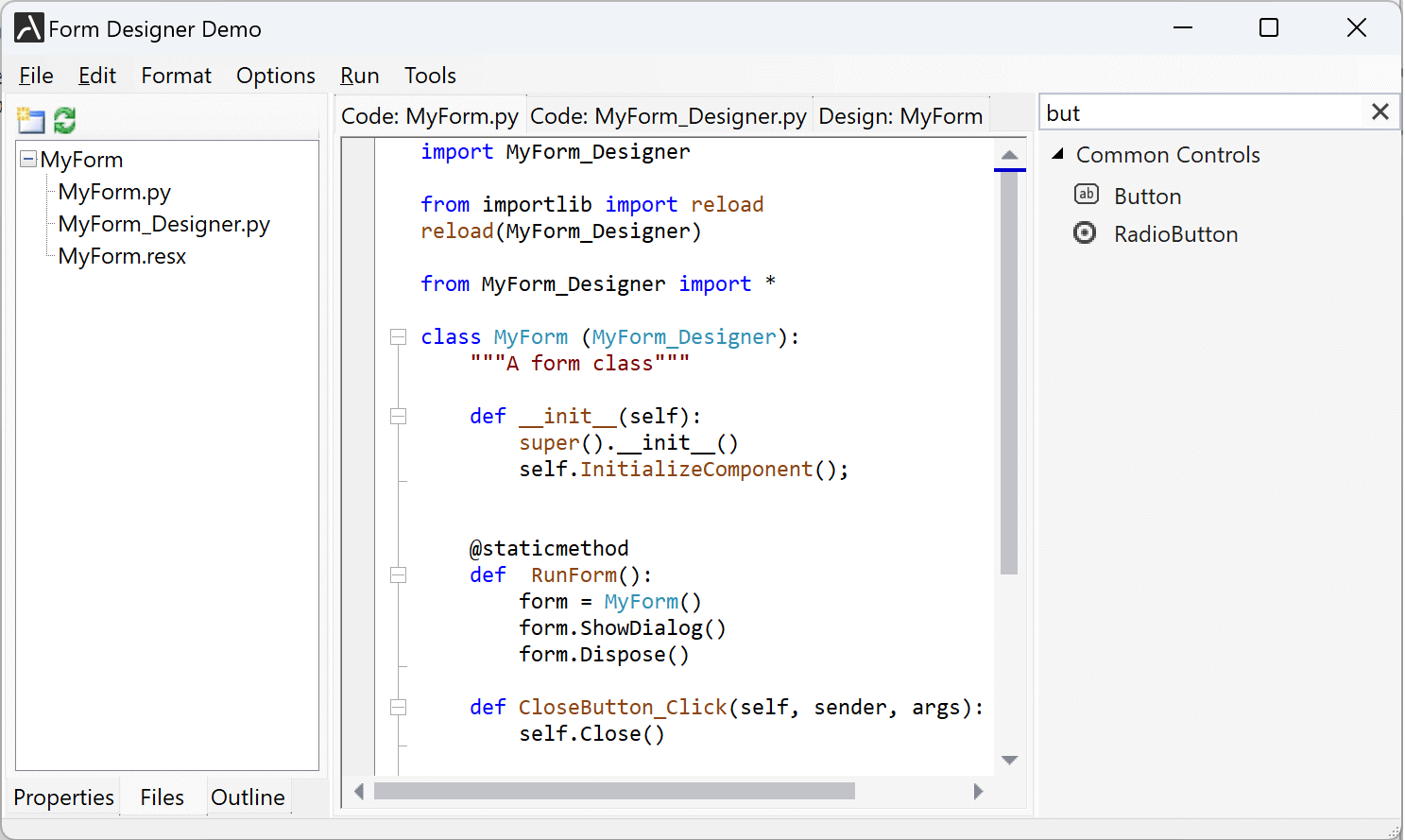Viewport: 1405px width, 840px height.
Task: Click 'from importlib import reload' line
Action: pos(591,204)
